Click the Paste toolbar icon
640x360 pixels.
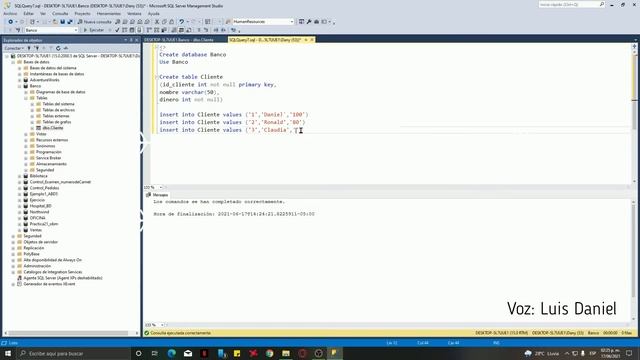click(171, 22)
